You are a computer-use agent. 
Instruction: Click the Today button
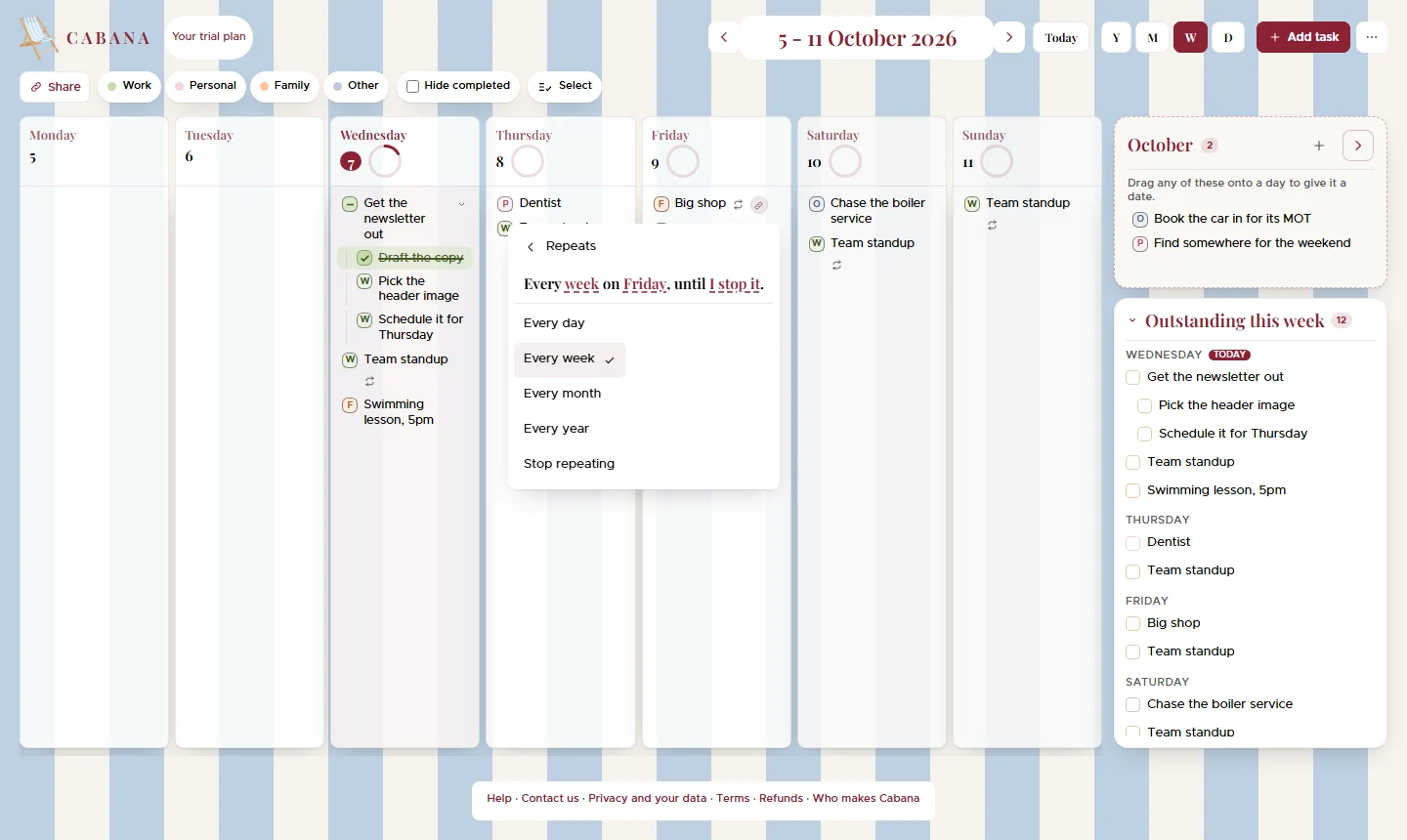click(1061, 37)
